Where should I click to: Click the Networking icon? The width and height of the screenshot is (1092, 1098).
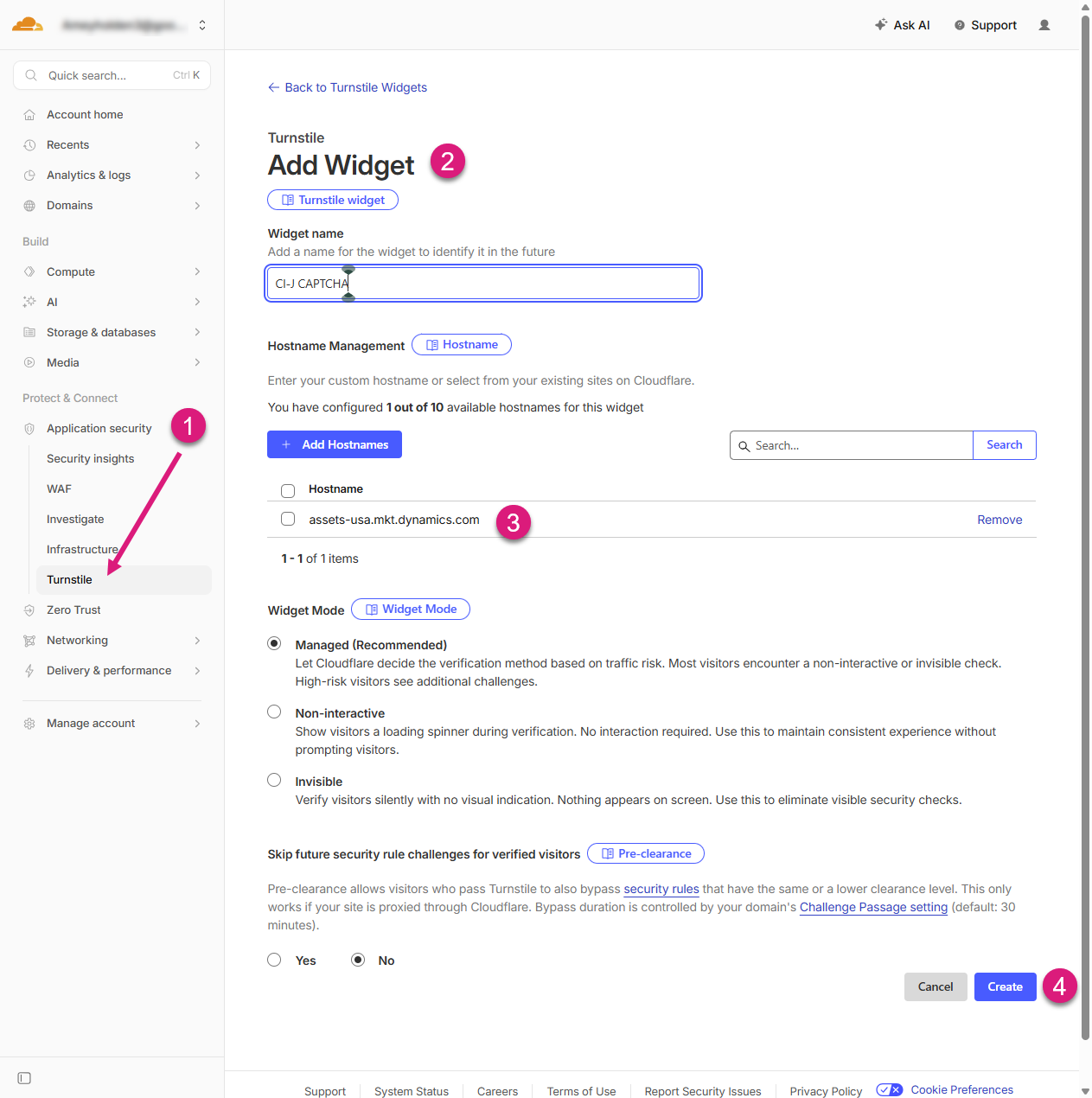click(29, 641)
